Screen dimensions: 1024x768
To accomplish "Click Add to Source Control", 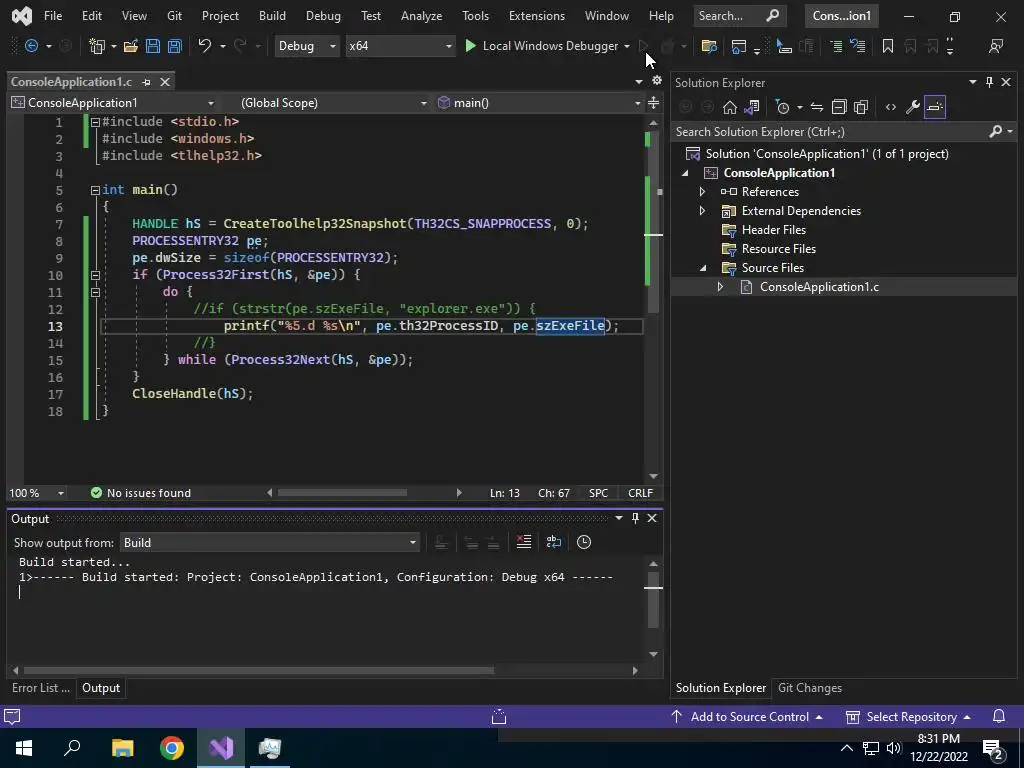I will pos(748,717).
